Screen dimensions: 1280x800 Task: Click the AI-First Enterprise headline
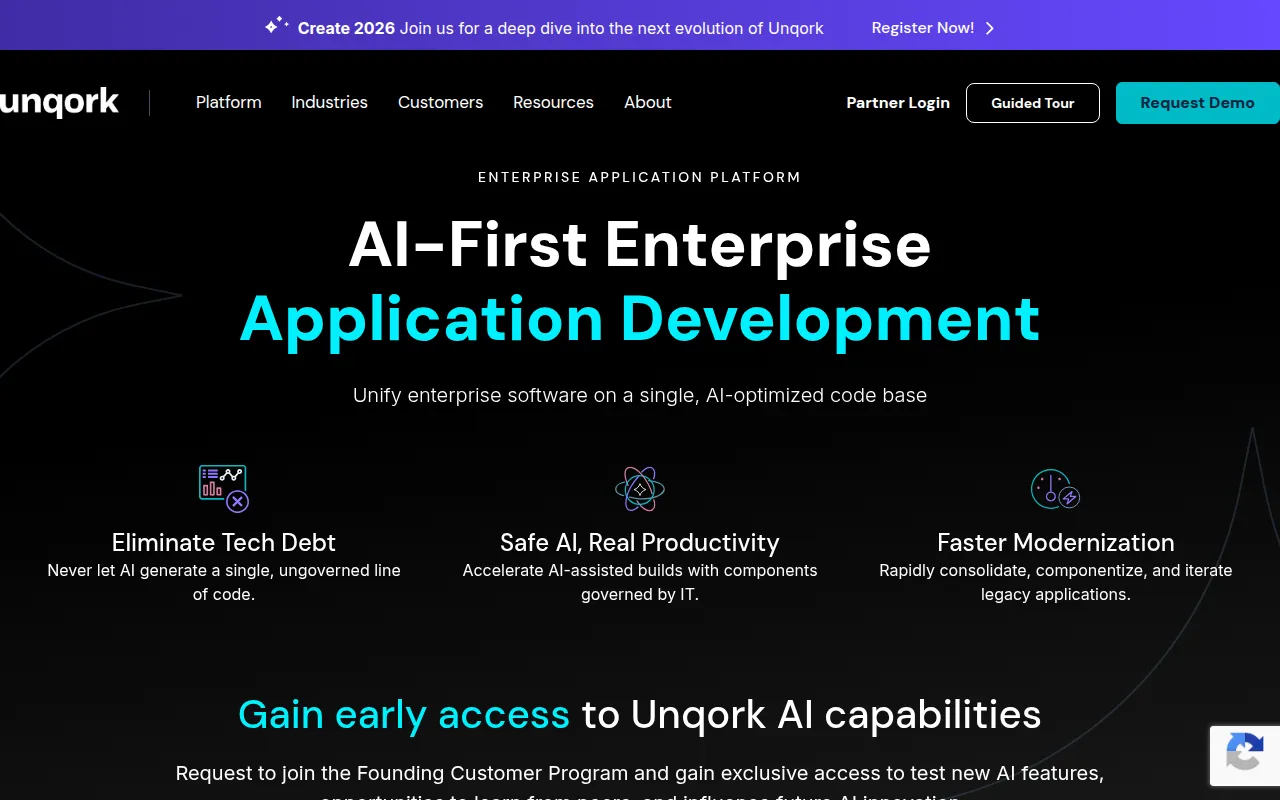tap(640, 245)
